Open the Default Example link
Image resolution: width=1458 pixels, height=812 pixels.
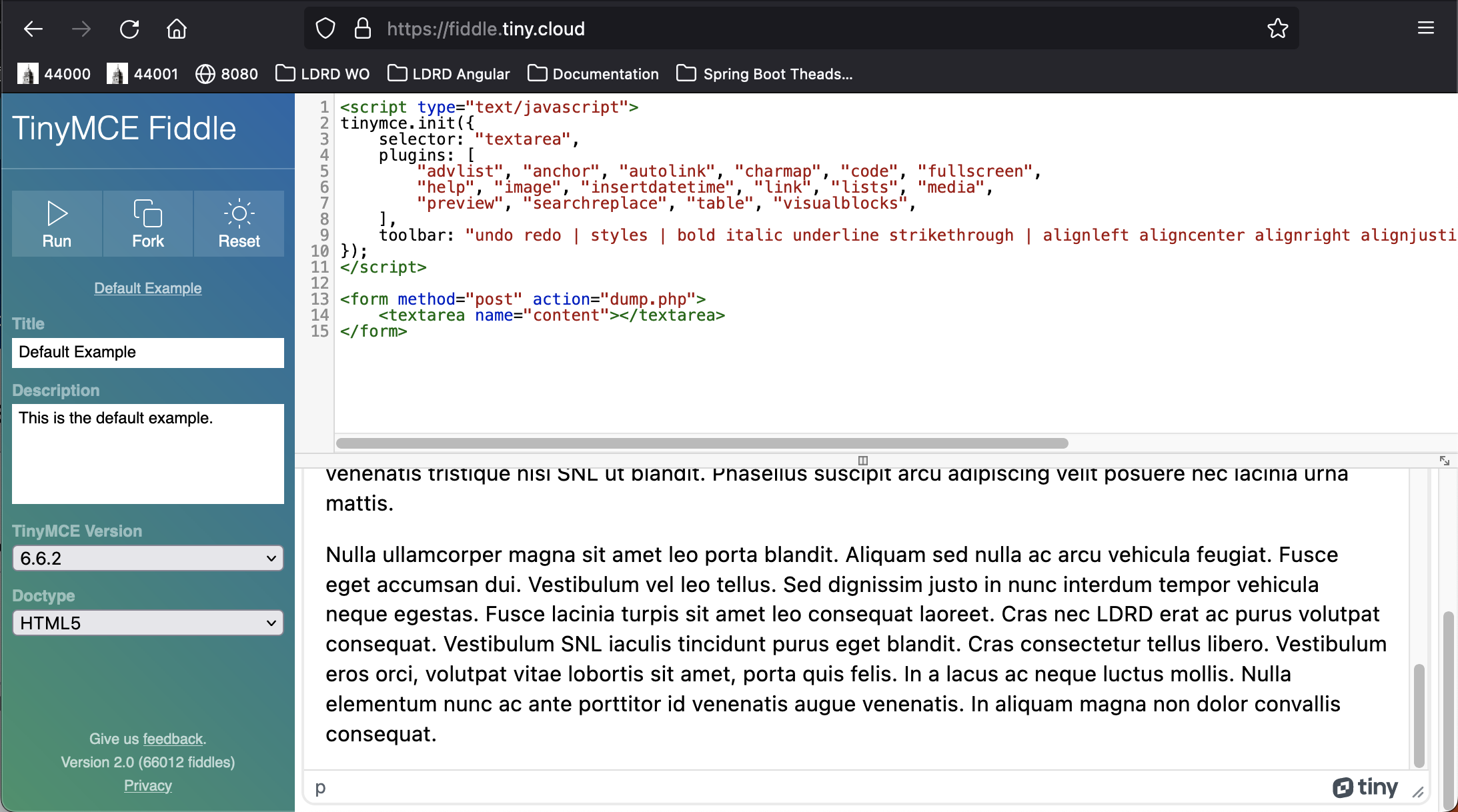[147, 288]
